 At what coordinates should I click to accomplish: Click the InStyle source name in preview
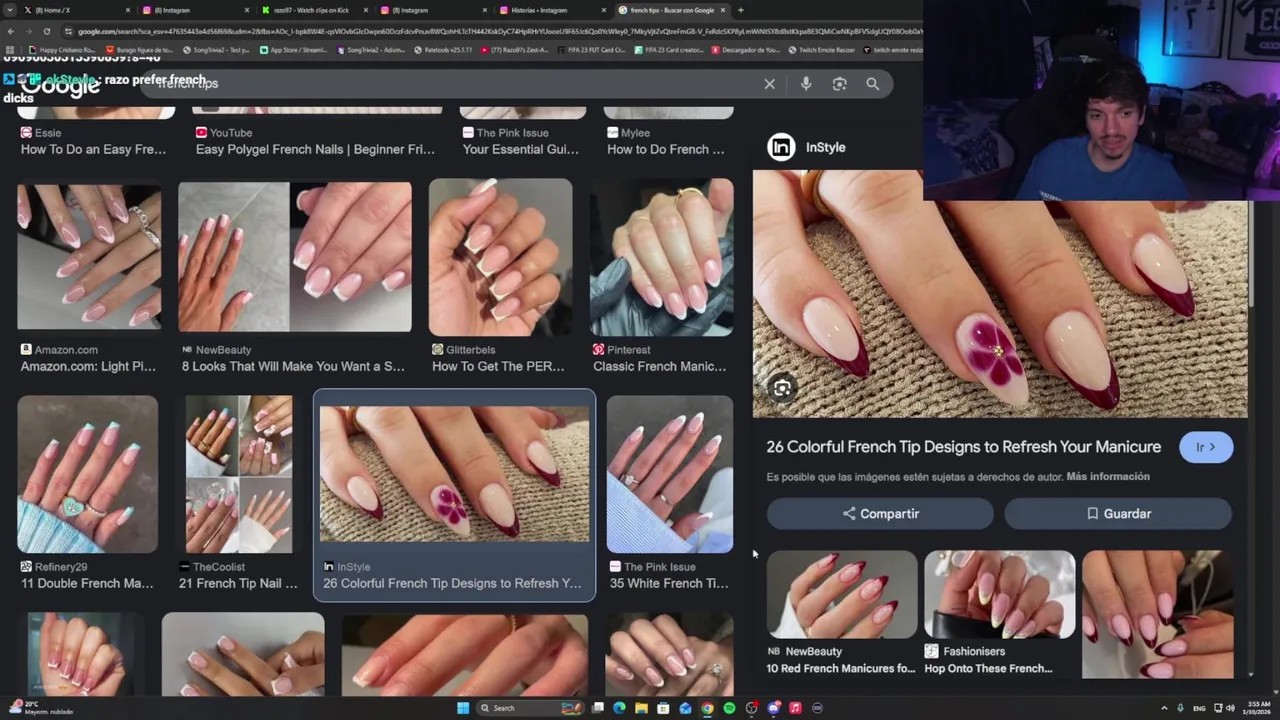tap(825, 147)
